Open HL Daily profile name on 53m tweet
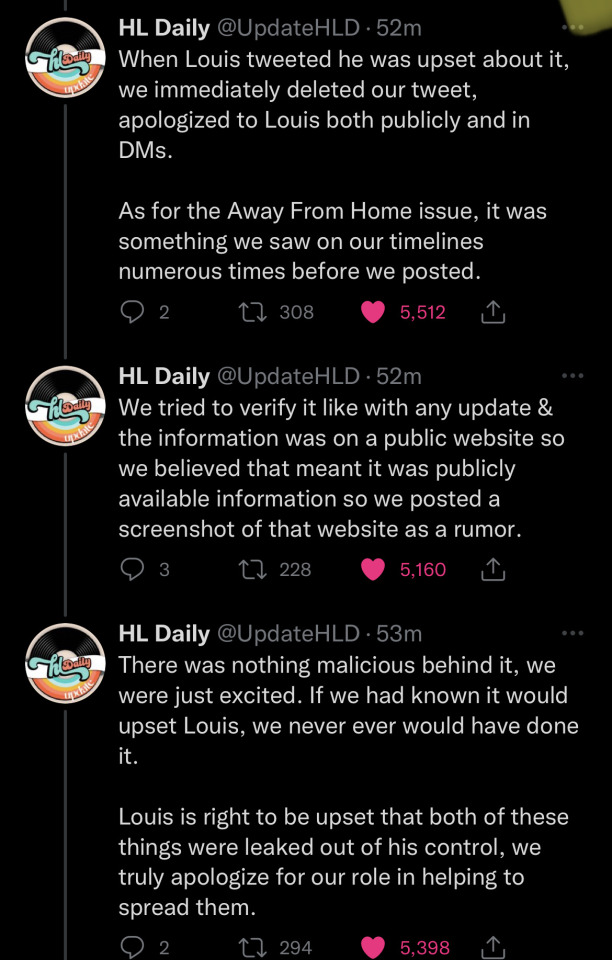 [164, 634]
